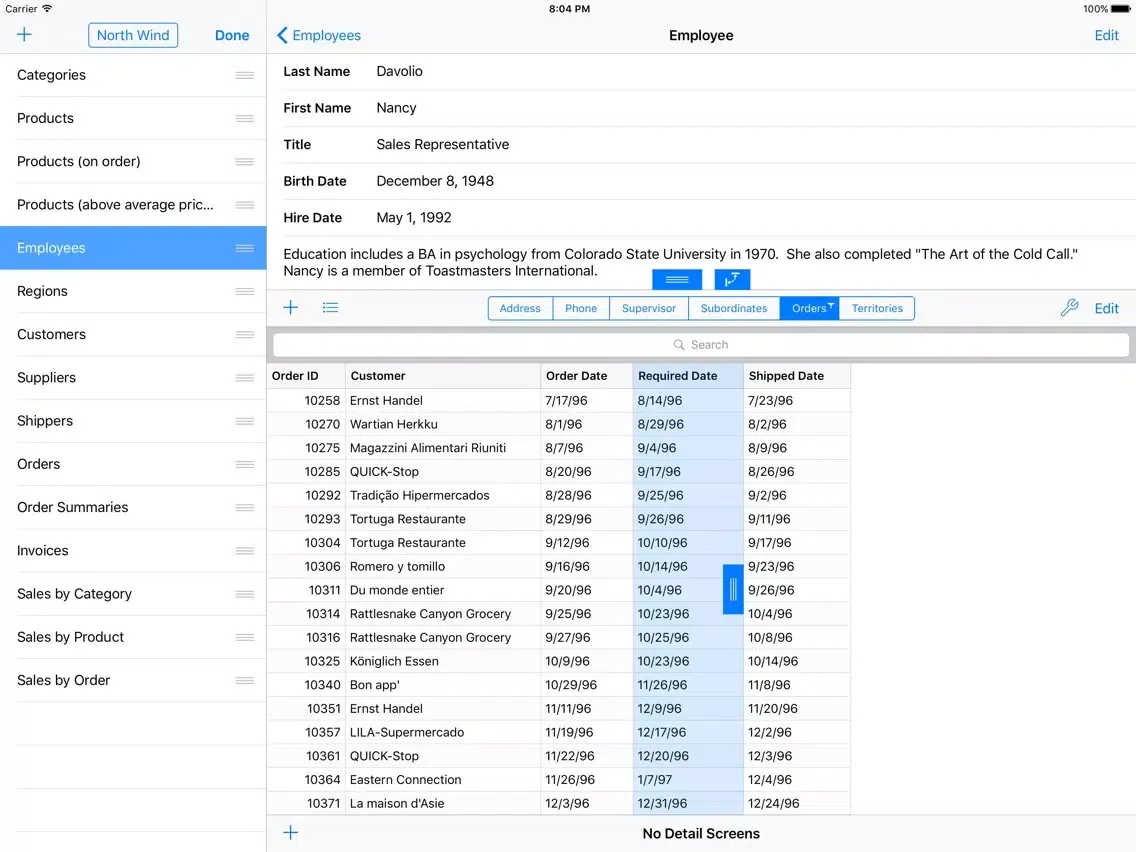1136x852 pixels.
Task: Tap the blue column resize handle
Action: pos(732,589)
